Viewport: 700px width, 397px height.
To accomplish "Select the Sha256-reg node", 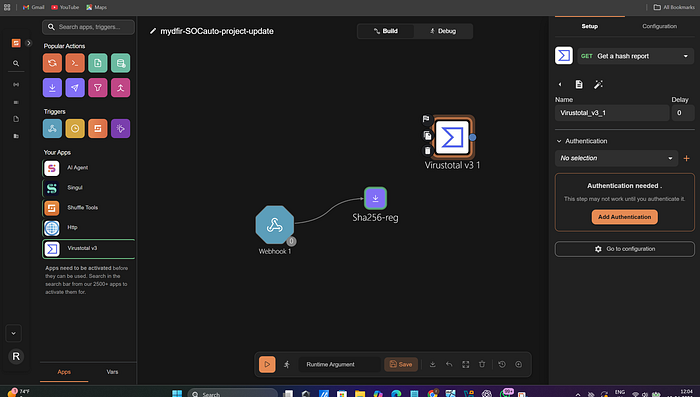I will coord(375,198).
